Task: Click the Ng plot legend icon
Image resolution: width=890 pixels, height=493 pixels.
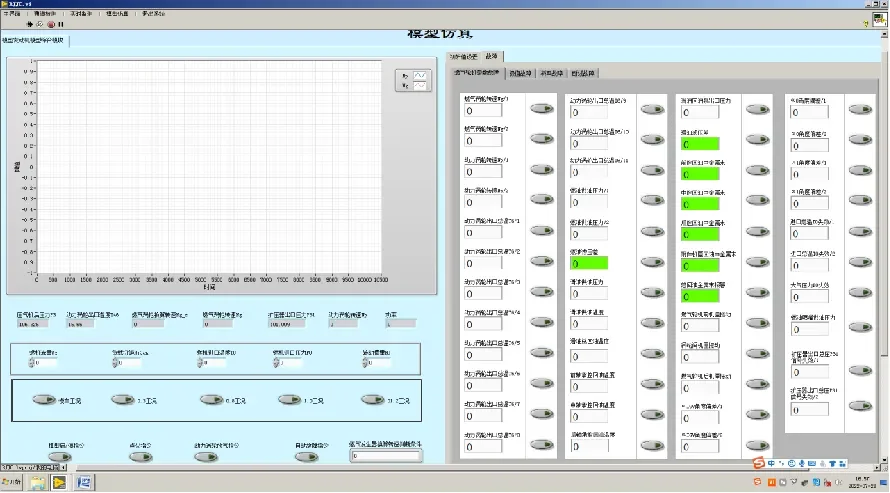Action: coord(419,87)
